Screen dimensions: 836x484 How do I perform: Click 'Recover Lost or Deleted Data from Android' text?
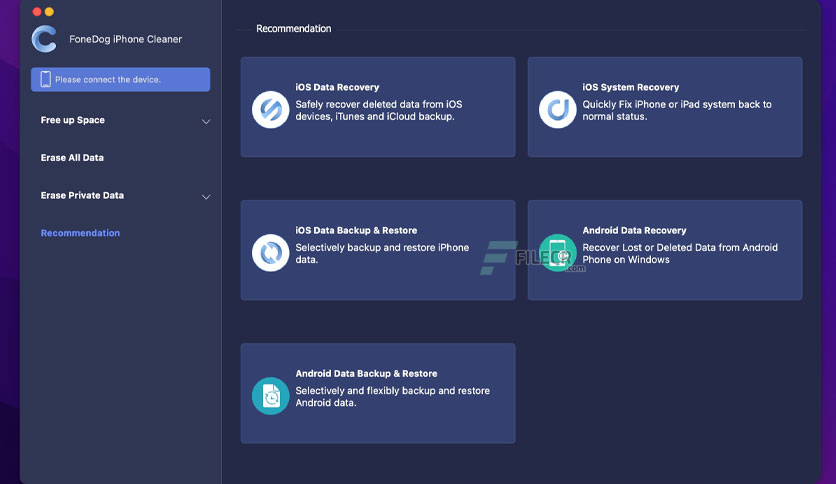(x=680, y=254)
